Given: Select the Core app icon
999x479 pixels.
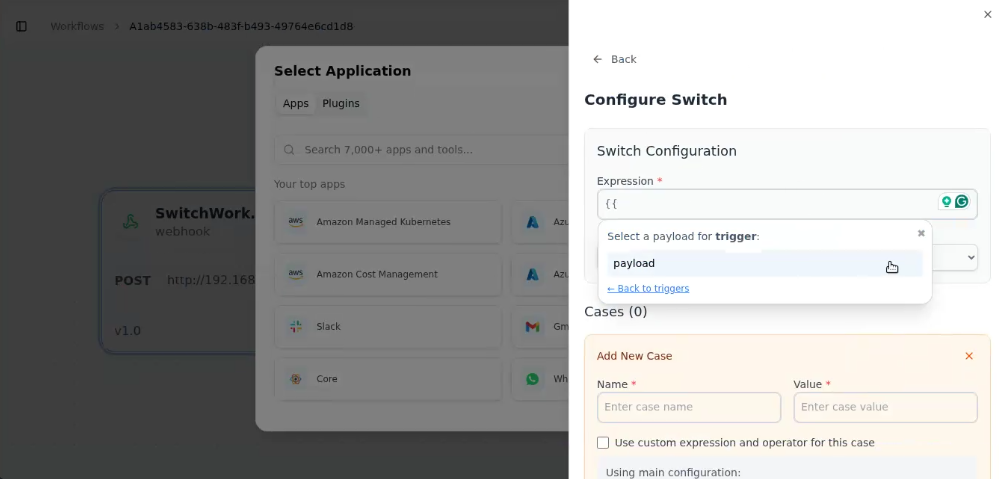Looking at the screenshot, I should pyautogui.click(x=296, y=379).
